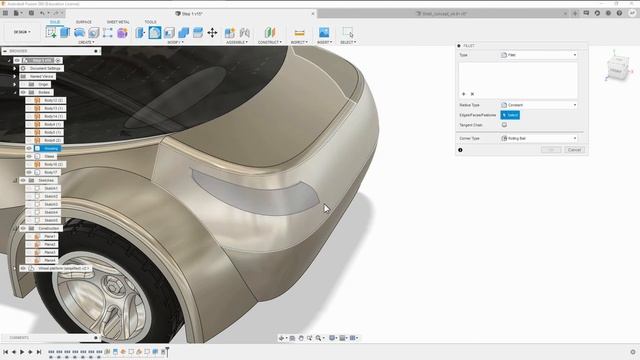
Task: Switch to the Surface tab
Action: click(x=84, y=22)
